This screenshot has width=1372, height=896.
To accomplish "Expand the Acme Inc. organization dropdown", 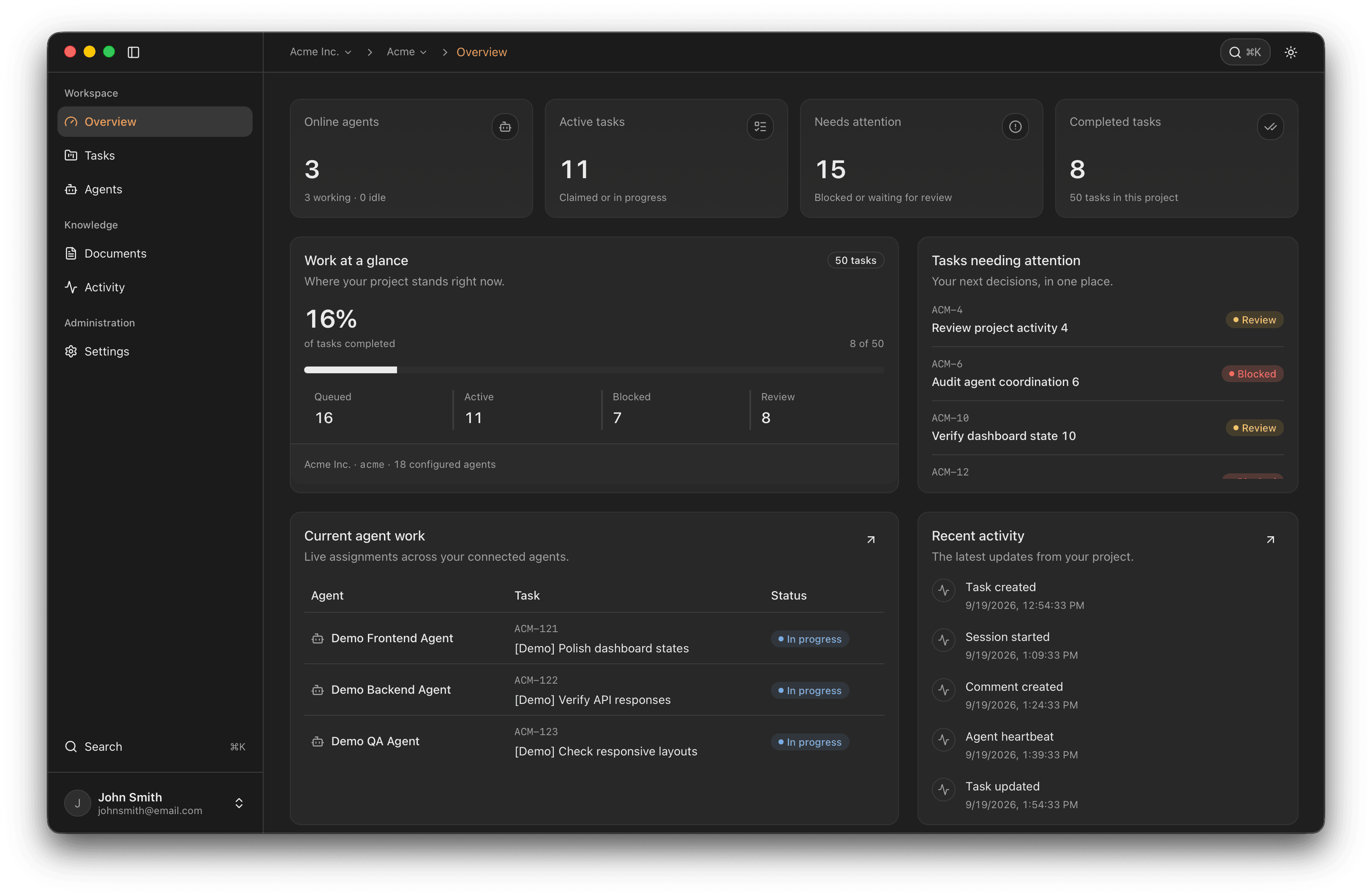I will (321, 52).
